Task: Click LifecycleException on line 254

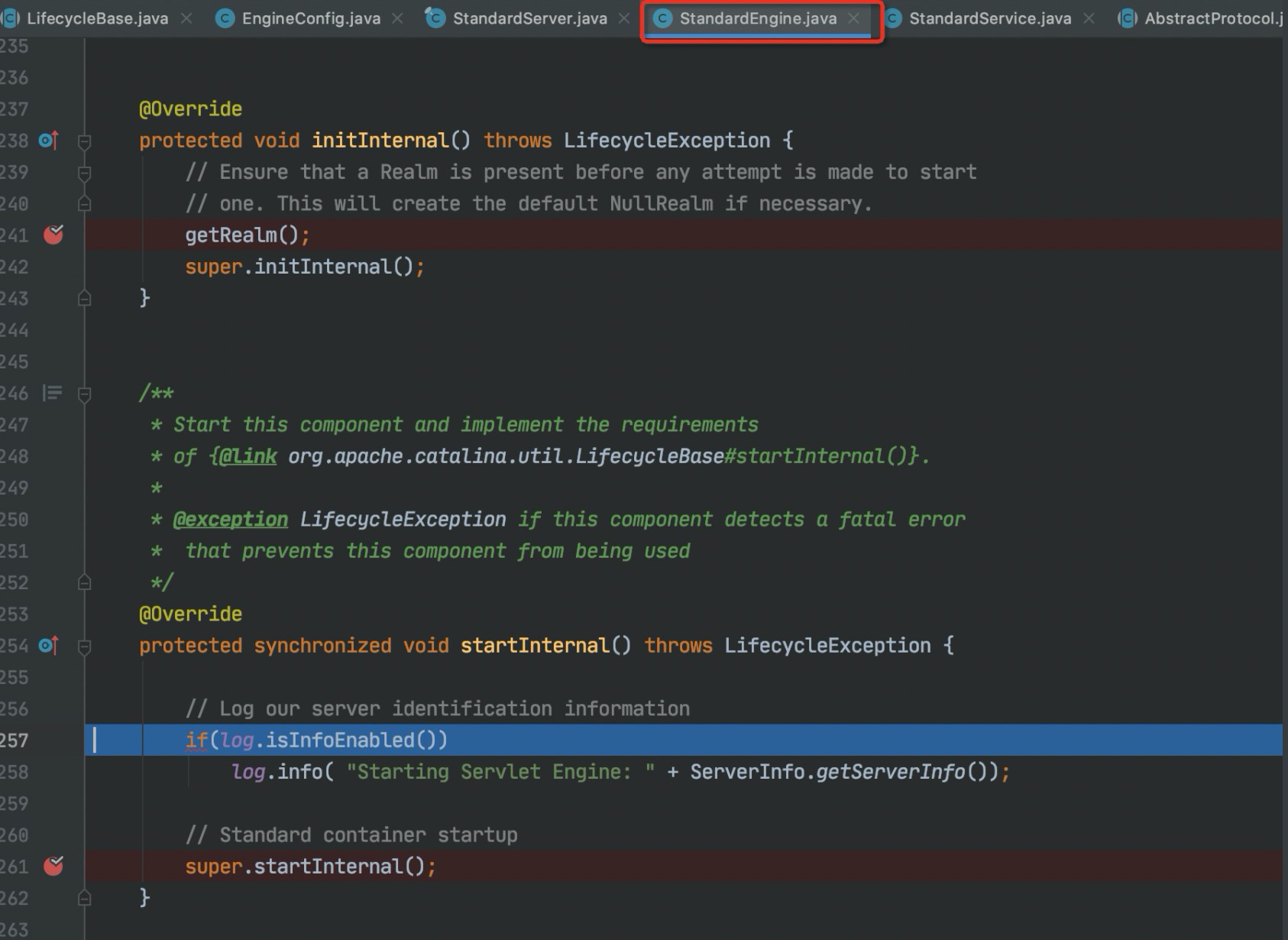Action: pos(827,646)
